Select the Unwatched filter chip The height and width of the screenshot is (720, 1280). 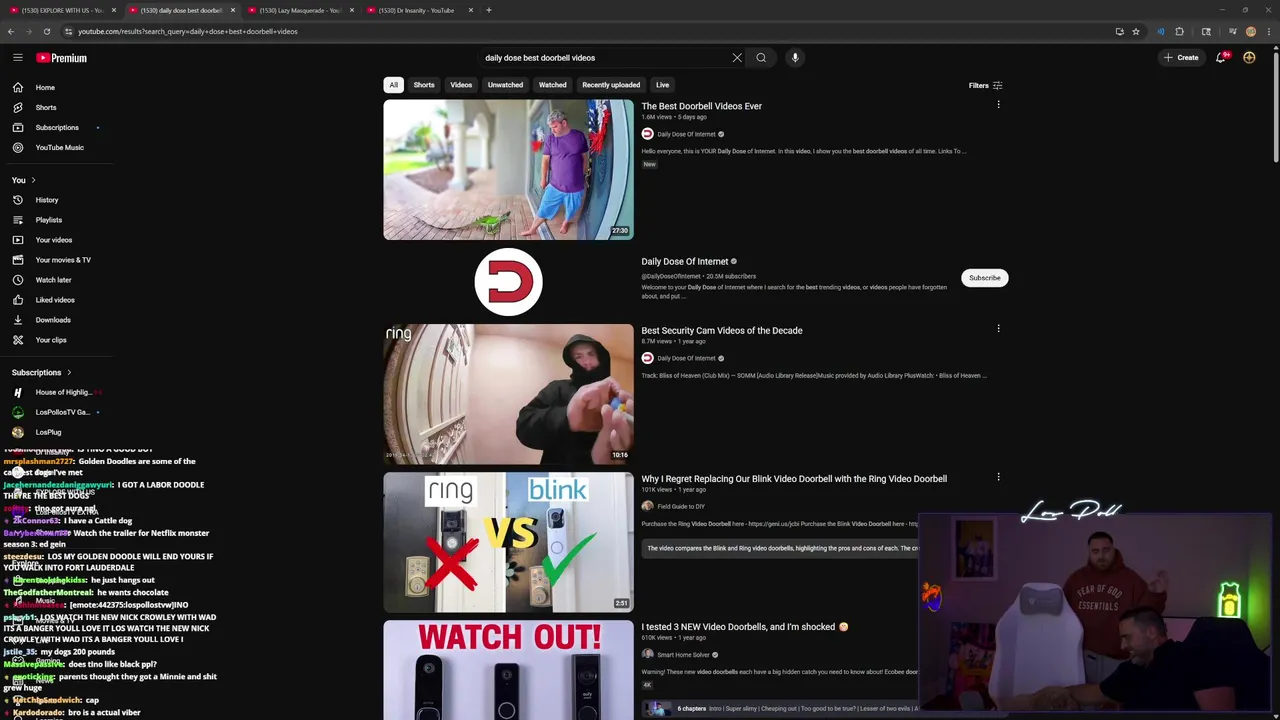click(505, 85)
